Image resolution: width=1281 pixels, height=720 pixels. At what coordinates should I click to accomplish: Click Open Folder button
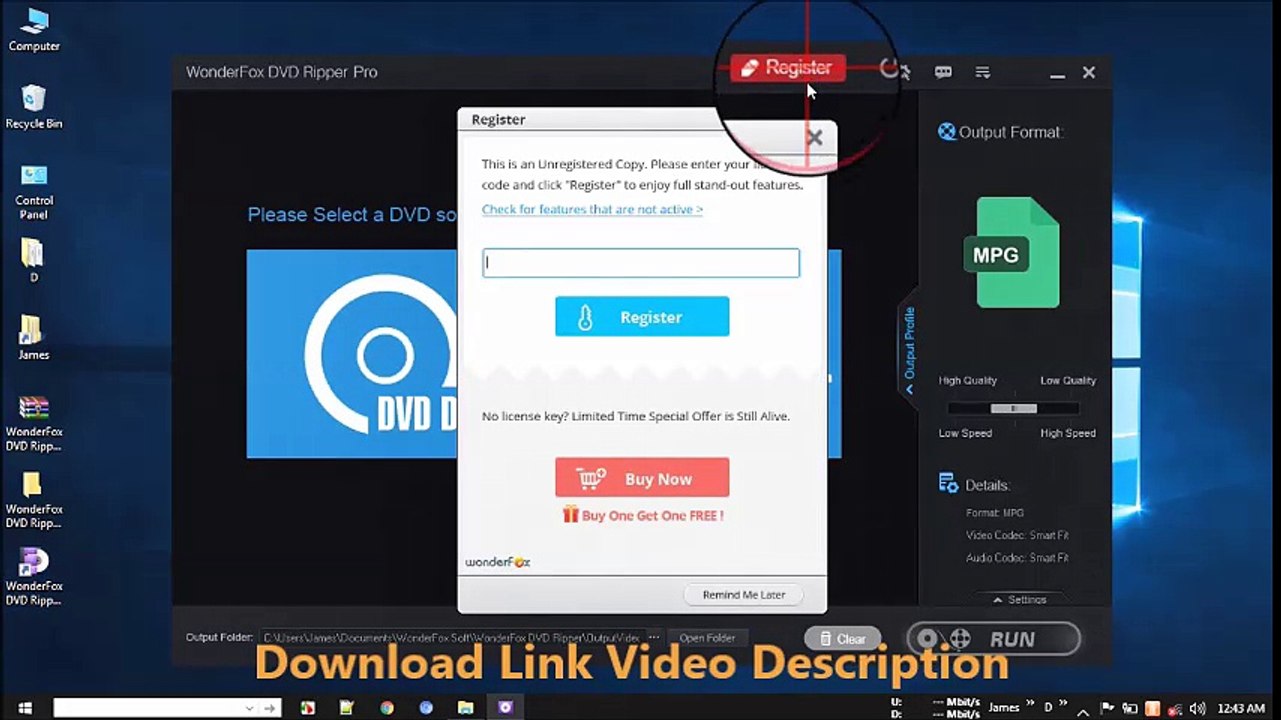pos(707,637)
